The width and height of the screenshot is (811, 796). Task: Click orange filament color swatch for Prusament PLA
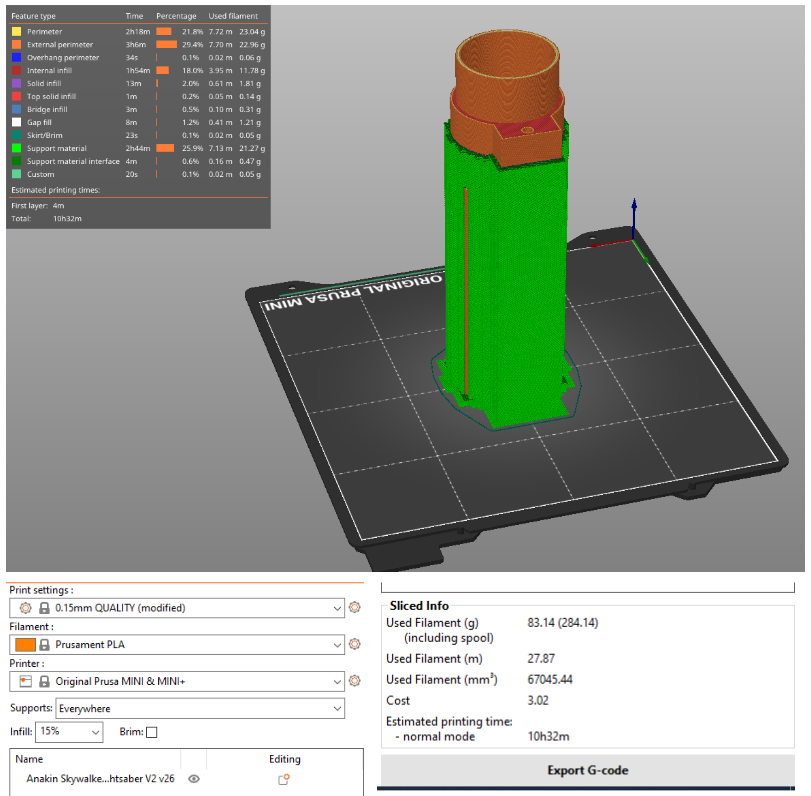[25, 644]
